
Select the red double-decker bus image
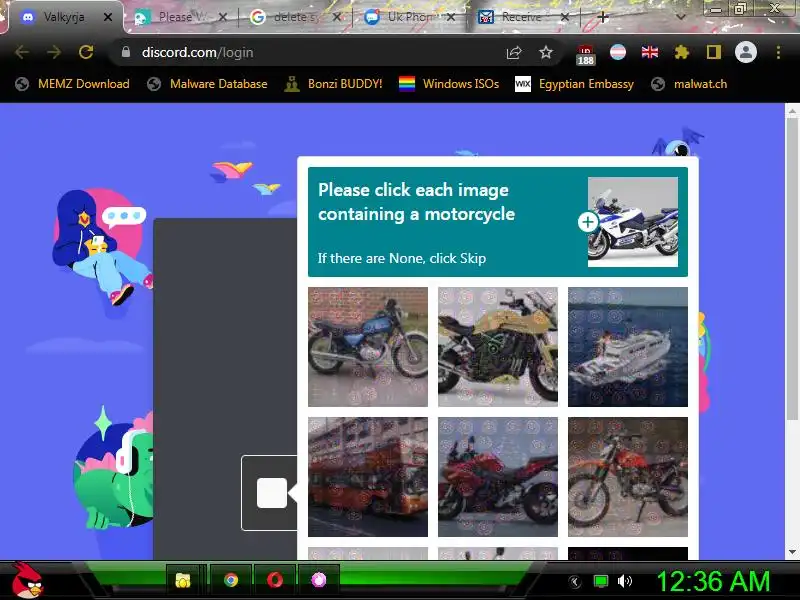[x=368, y=477]
